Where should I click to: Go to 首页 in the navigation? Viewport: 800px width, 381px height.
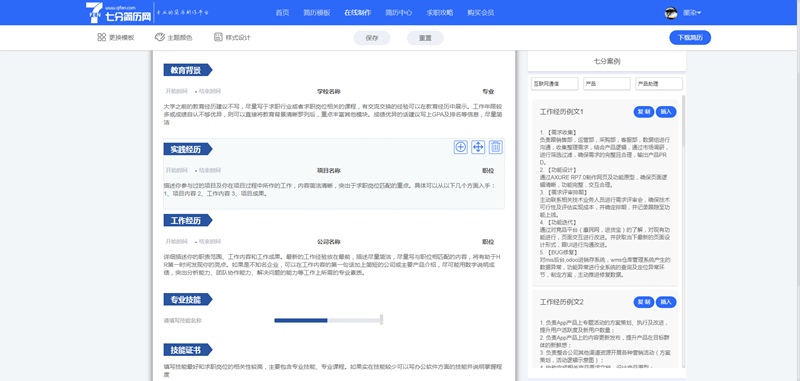click(x=282, y=13)
